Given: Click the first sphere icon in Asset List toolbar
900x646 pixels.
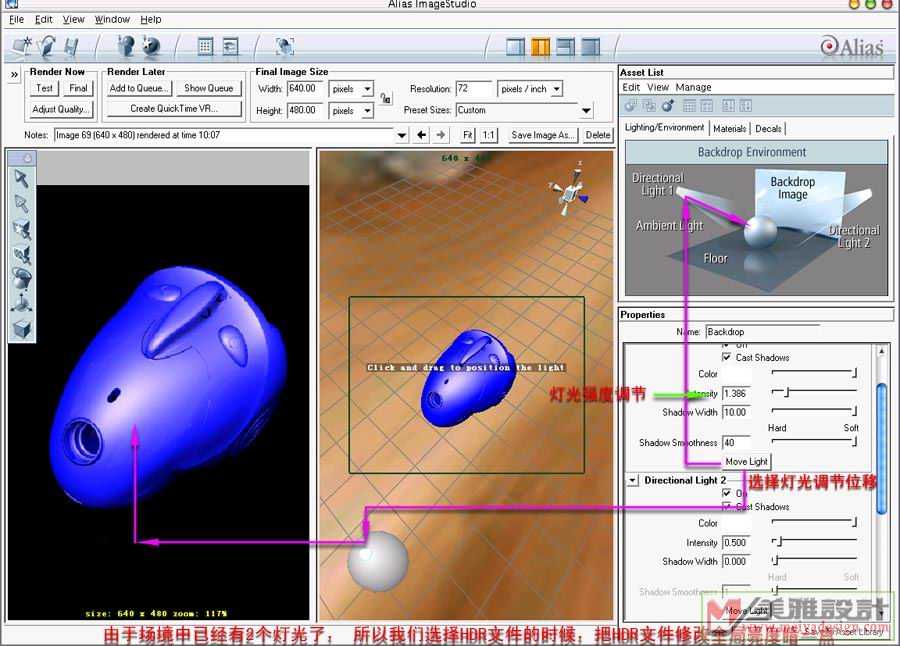Looking at the screenshot, I should pyautogui.click(x=631, y=106).
